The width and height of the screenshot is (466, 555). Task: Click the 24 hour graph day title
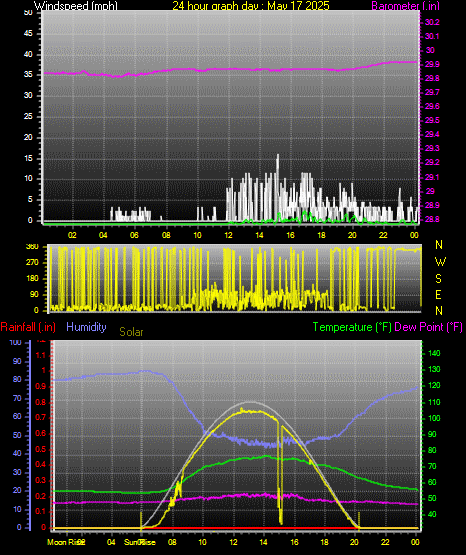click(251, 5)
